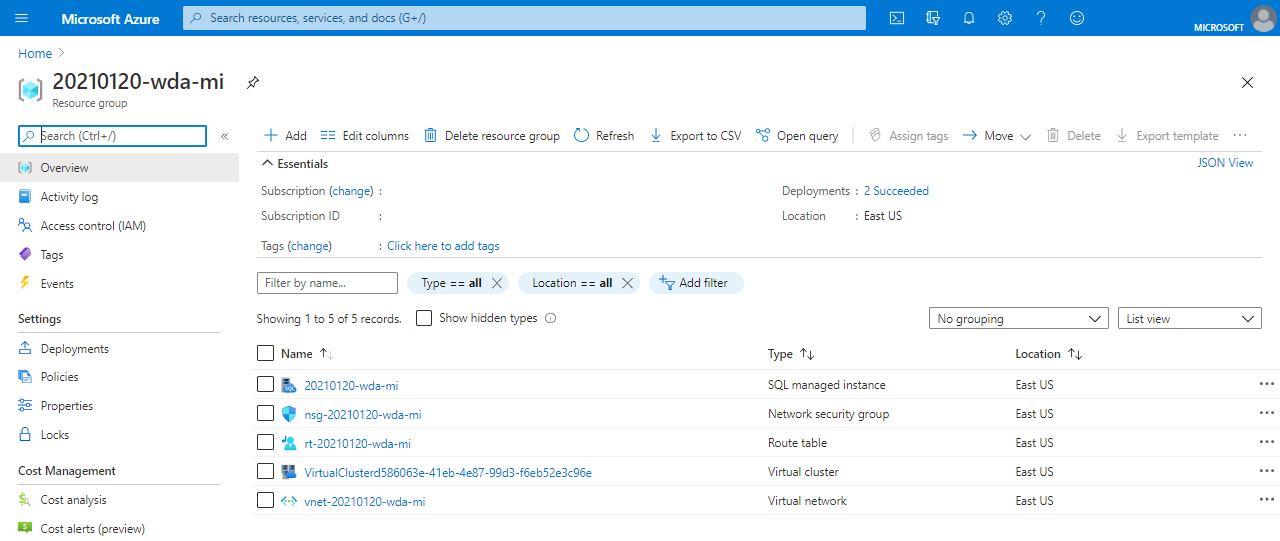Open the 2 Succeeded deployments link
1280x541 pixels.
[x=896, y=191]
